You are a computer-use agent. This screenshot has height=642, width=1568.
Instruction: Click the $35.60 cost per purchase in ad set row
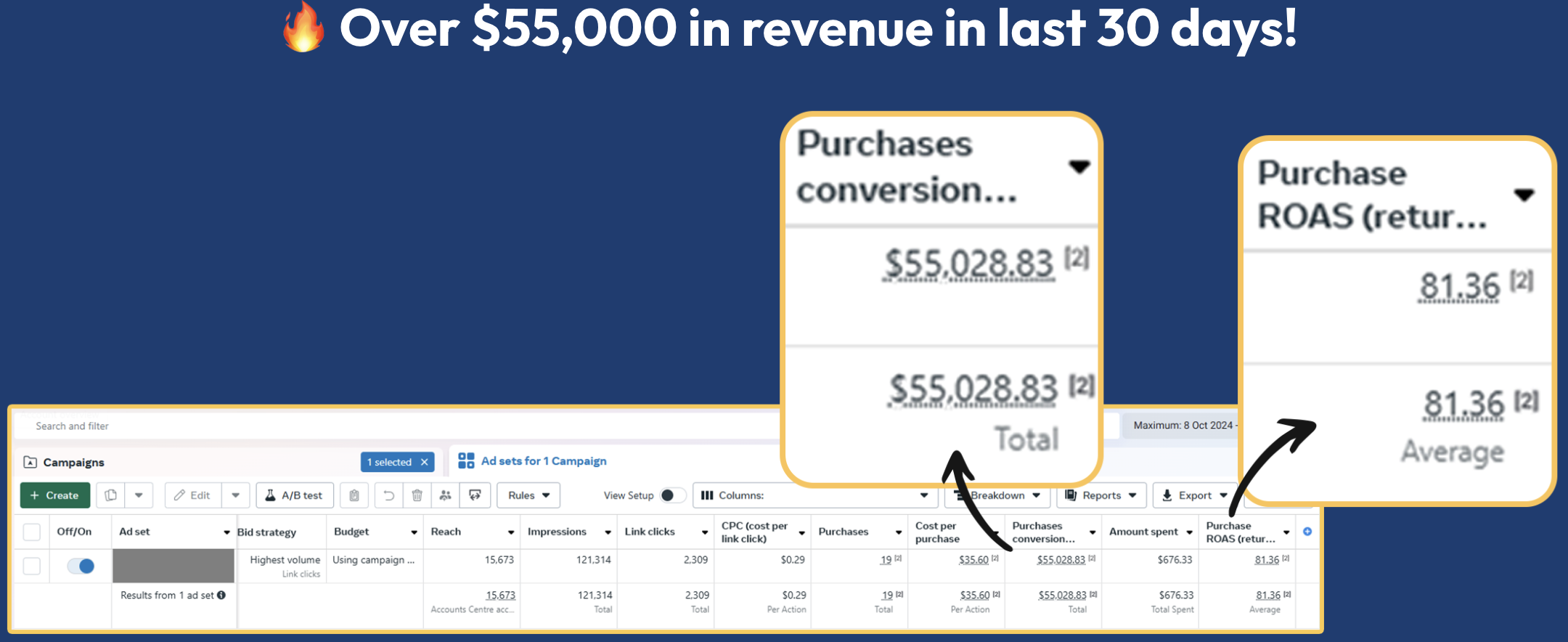click(x=973, y=560)
